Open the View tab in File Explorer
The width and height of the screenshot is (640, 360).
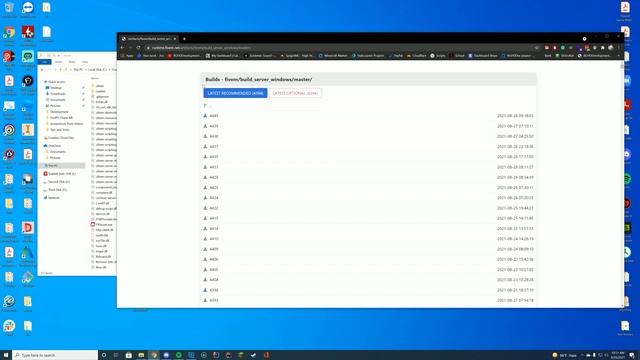85,62
